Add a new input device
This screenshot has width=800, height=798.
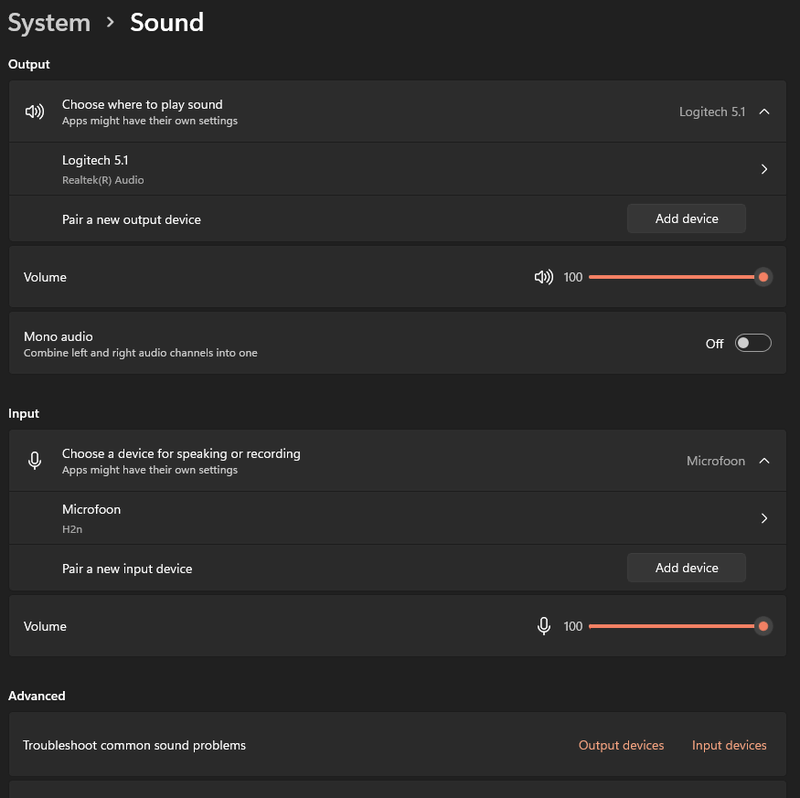(686, 568)
